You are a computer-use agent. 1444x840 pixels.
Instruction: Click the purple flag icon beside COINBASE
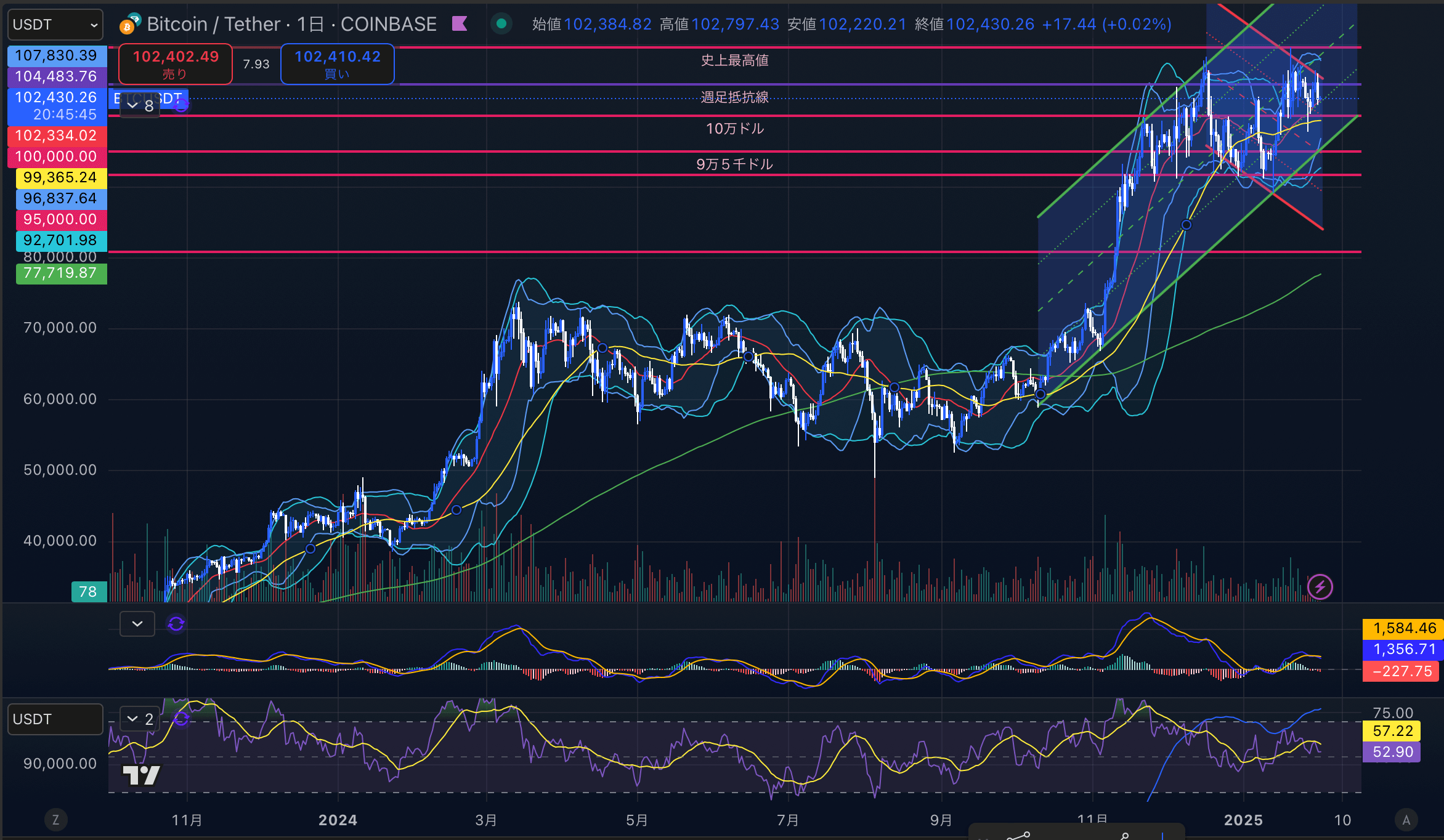[x=460, y=24]
